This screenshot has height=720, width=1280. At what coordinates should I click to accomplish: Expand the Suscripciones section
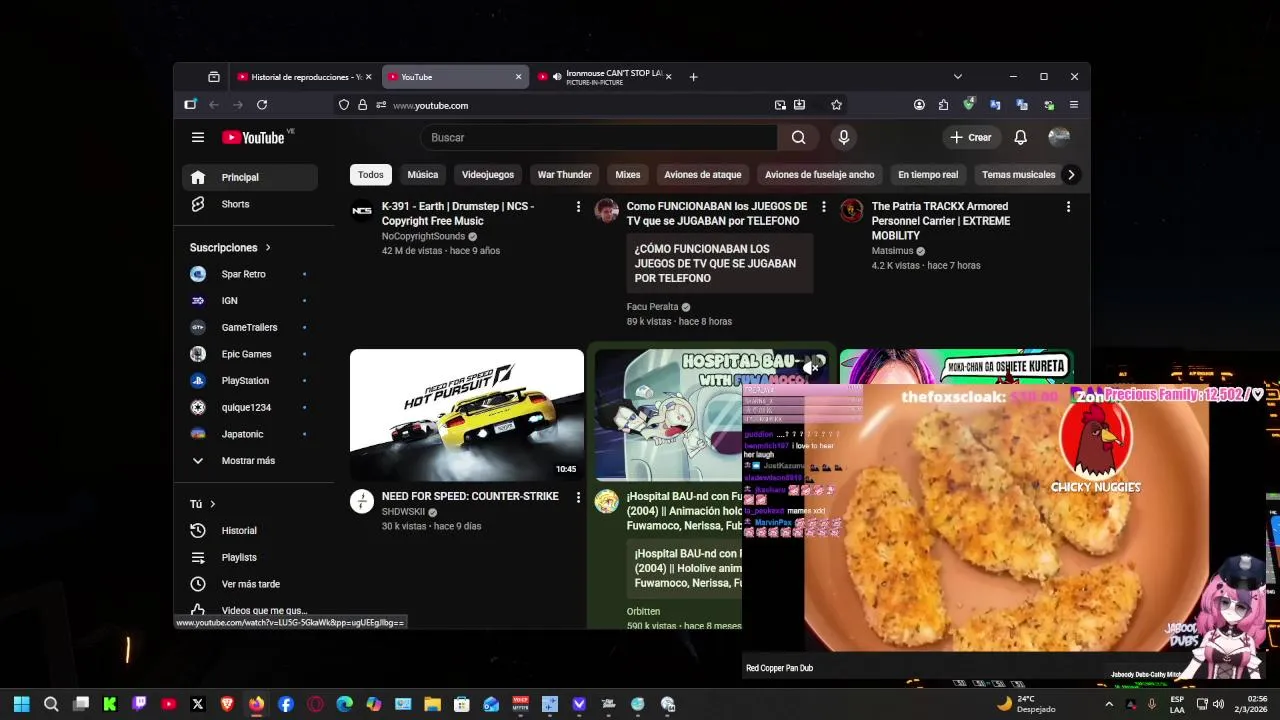[230, 247]
